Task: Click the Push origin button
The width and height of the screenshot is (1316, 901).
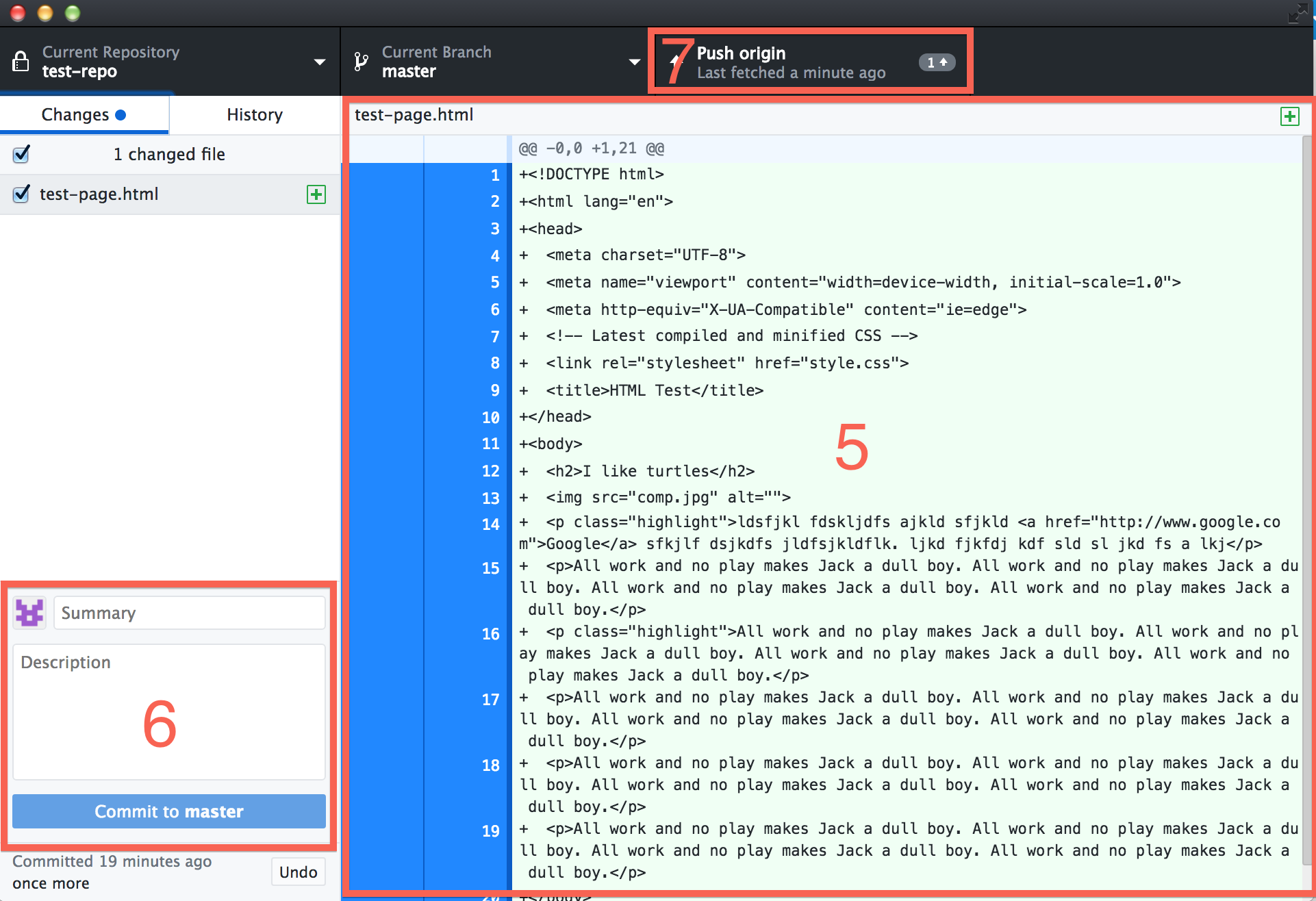Action: click(800, 62)
